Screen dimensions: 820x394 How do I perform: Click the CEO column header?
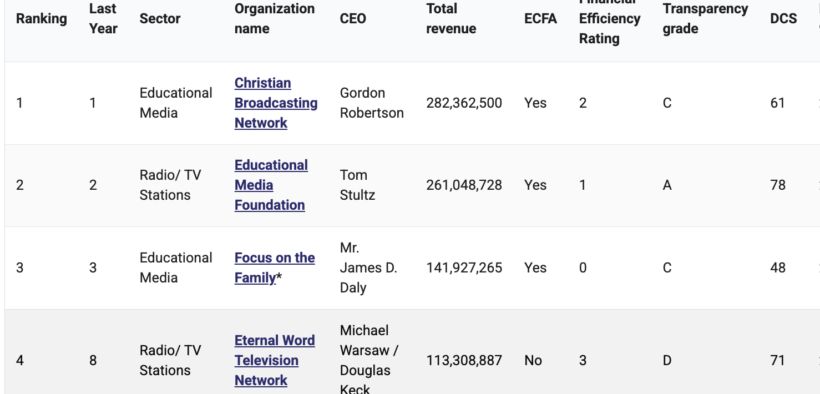[353, 18]
